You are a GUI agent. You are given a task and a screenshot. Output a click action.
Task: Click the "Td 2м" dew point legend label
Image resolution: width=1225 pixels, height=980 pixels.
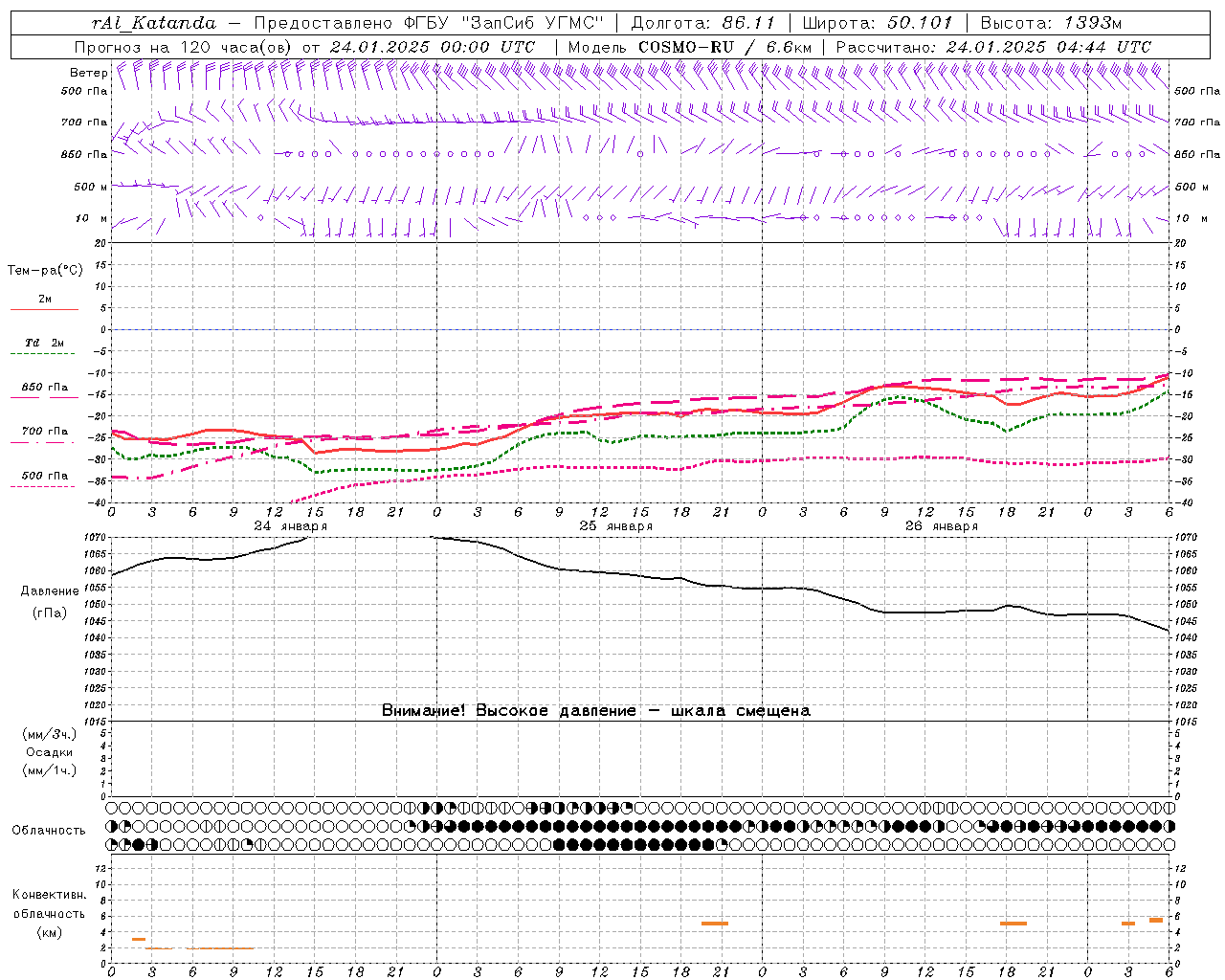(x=44, y=343)
